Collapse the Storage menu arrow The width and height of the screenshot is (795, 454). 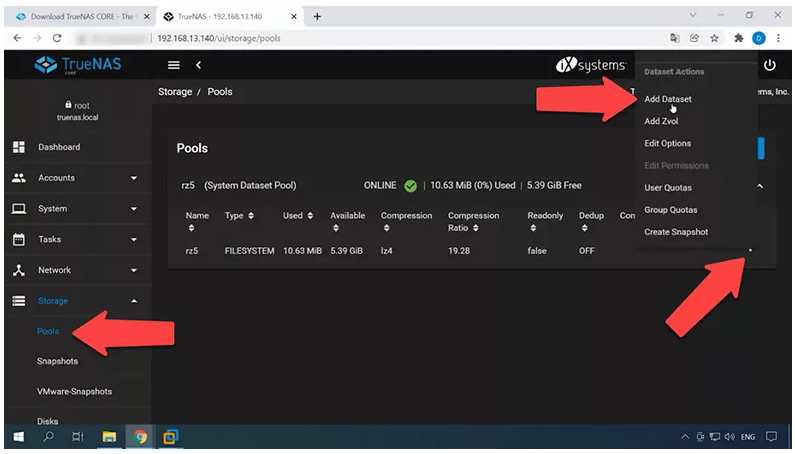coord(134,301)
